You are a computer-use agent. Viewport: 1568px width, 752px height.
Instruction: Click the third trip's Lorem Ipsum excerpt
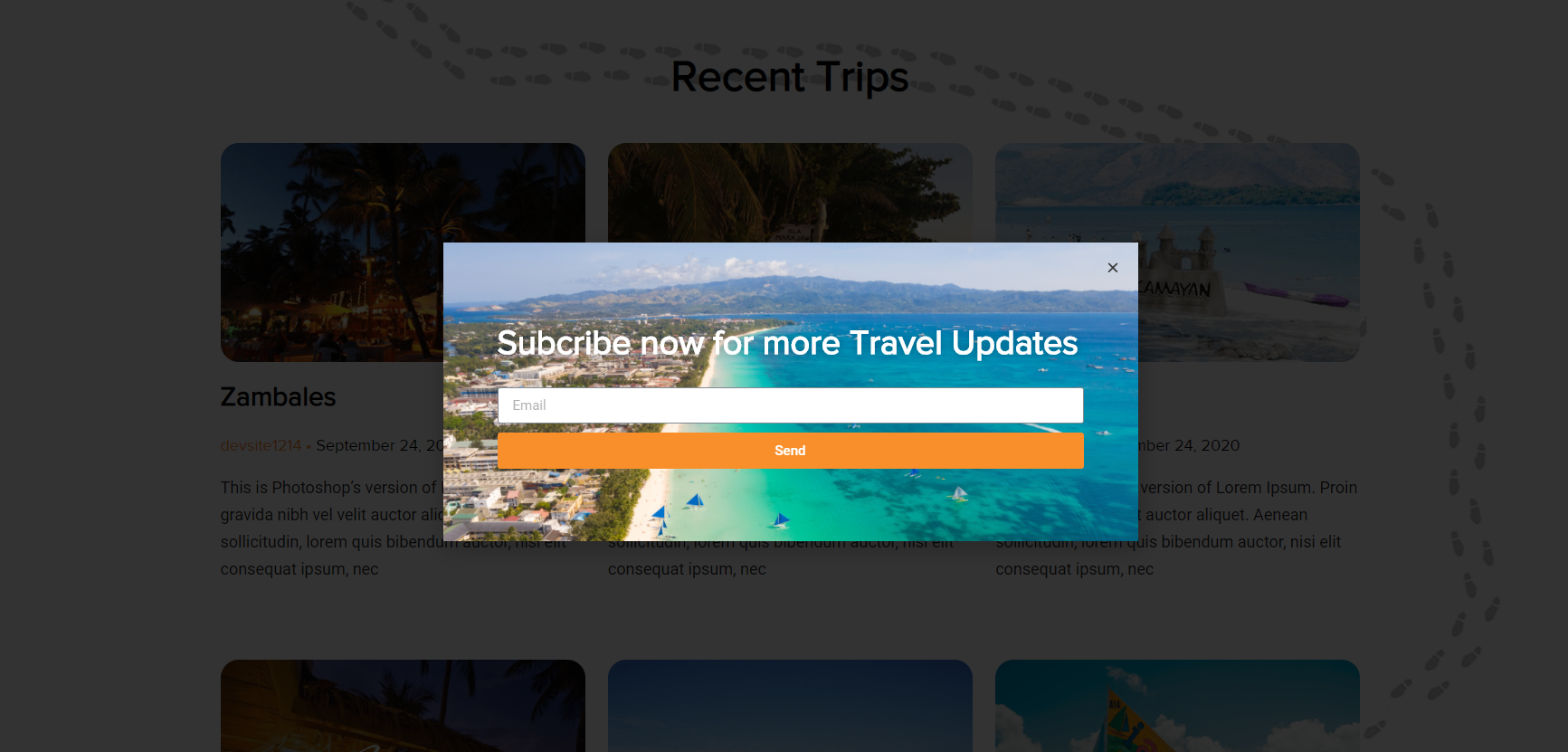click(1249, 528)
